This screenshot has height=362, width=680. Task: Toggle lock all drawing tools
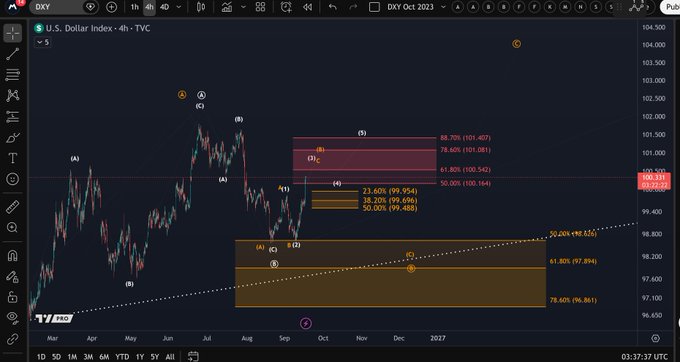coord(13,297)
